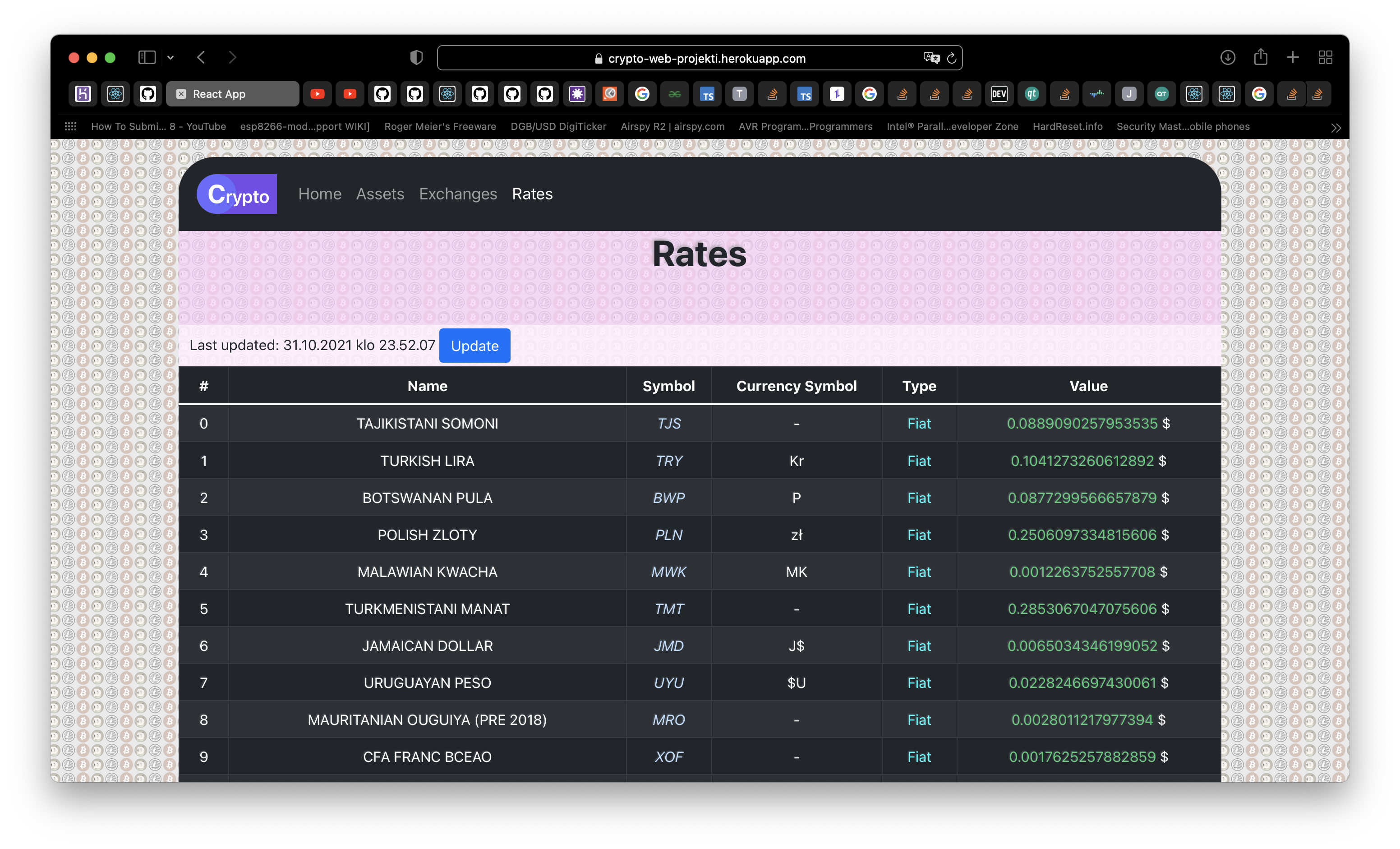Switch to the DEV pinned tab
The width and height of the screenshot is (1400, 849).
coord(999,94)
